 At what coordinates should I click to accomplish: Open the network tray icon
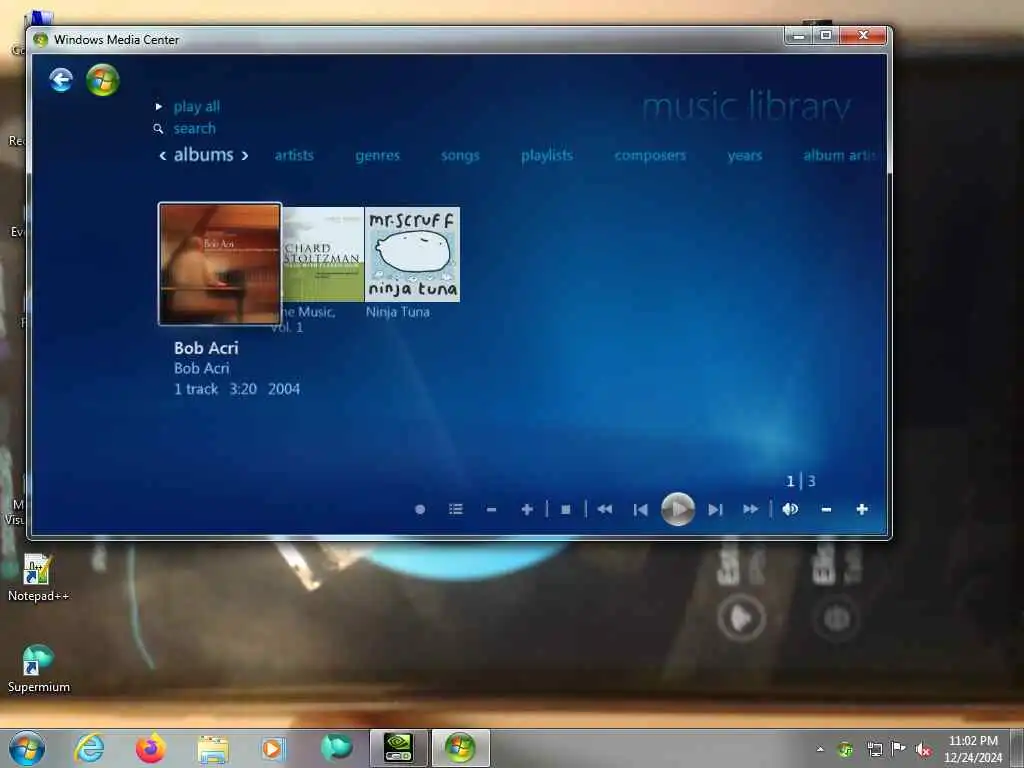874,749
